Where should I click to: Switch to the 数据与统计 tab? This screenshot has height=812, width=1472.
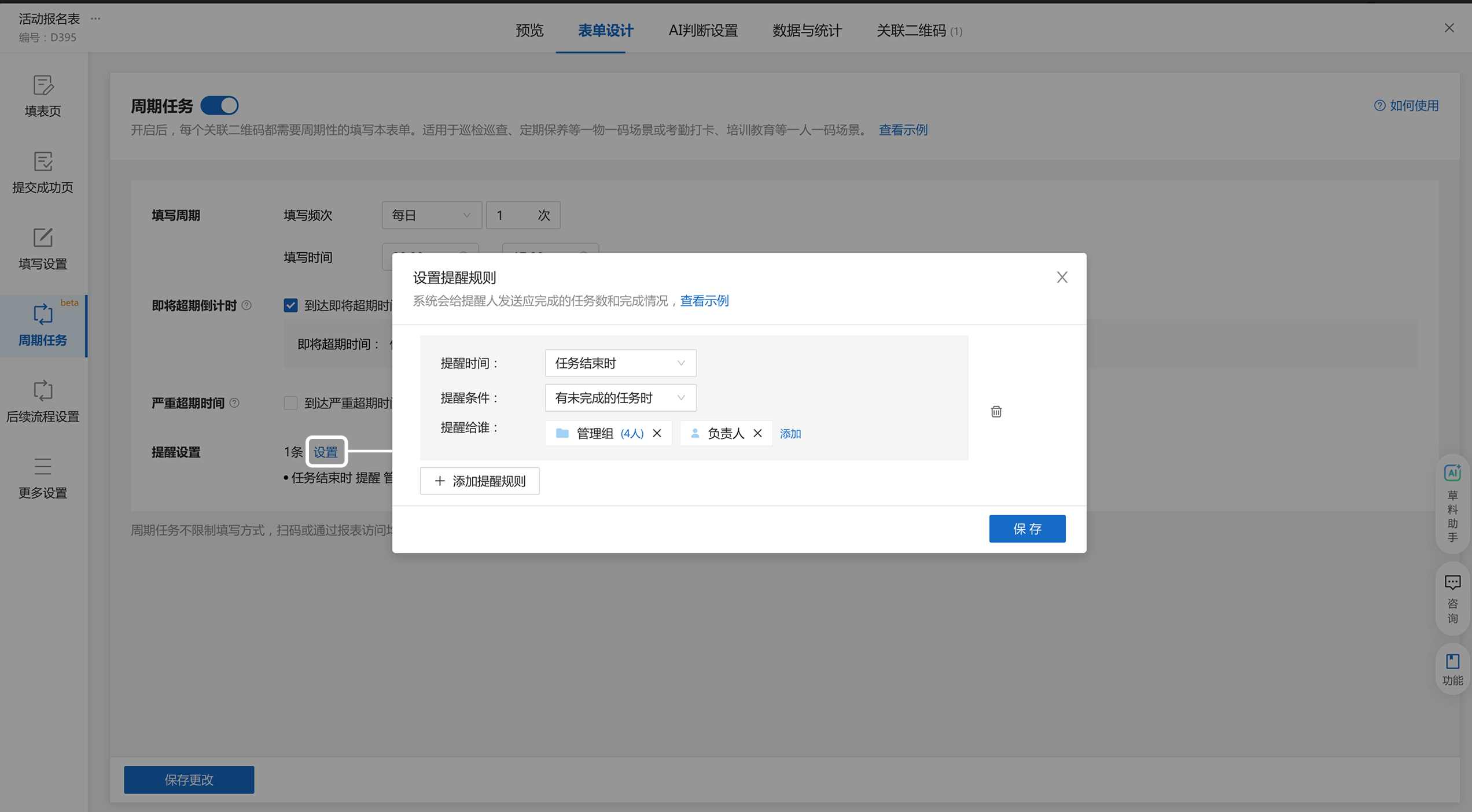807,30
